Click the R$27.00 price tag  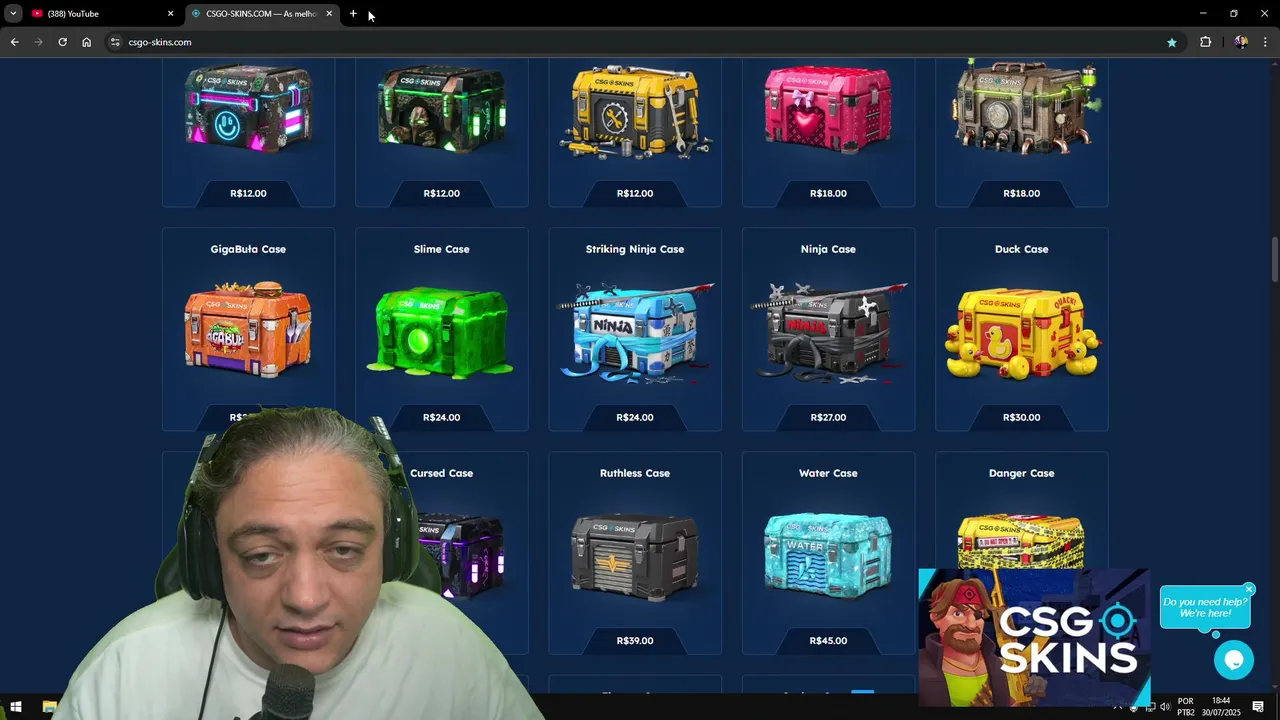coord(828,417)
